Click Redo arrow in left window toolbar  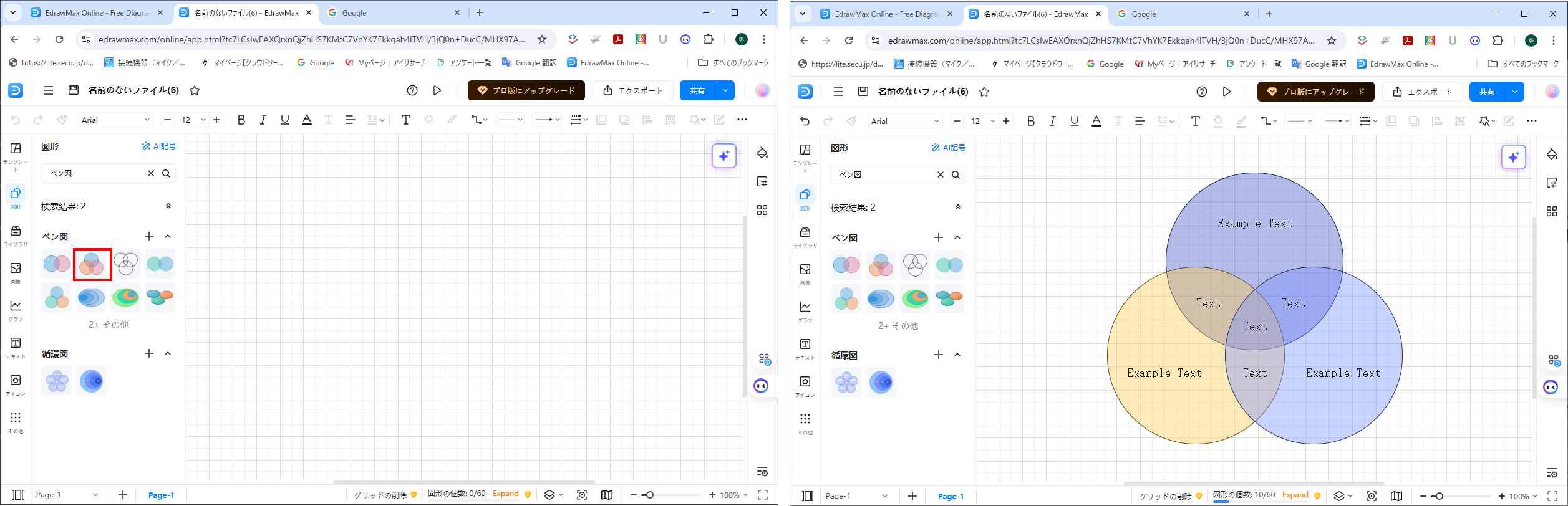click(x=38, y=120)
